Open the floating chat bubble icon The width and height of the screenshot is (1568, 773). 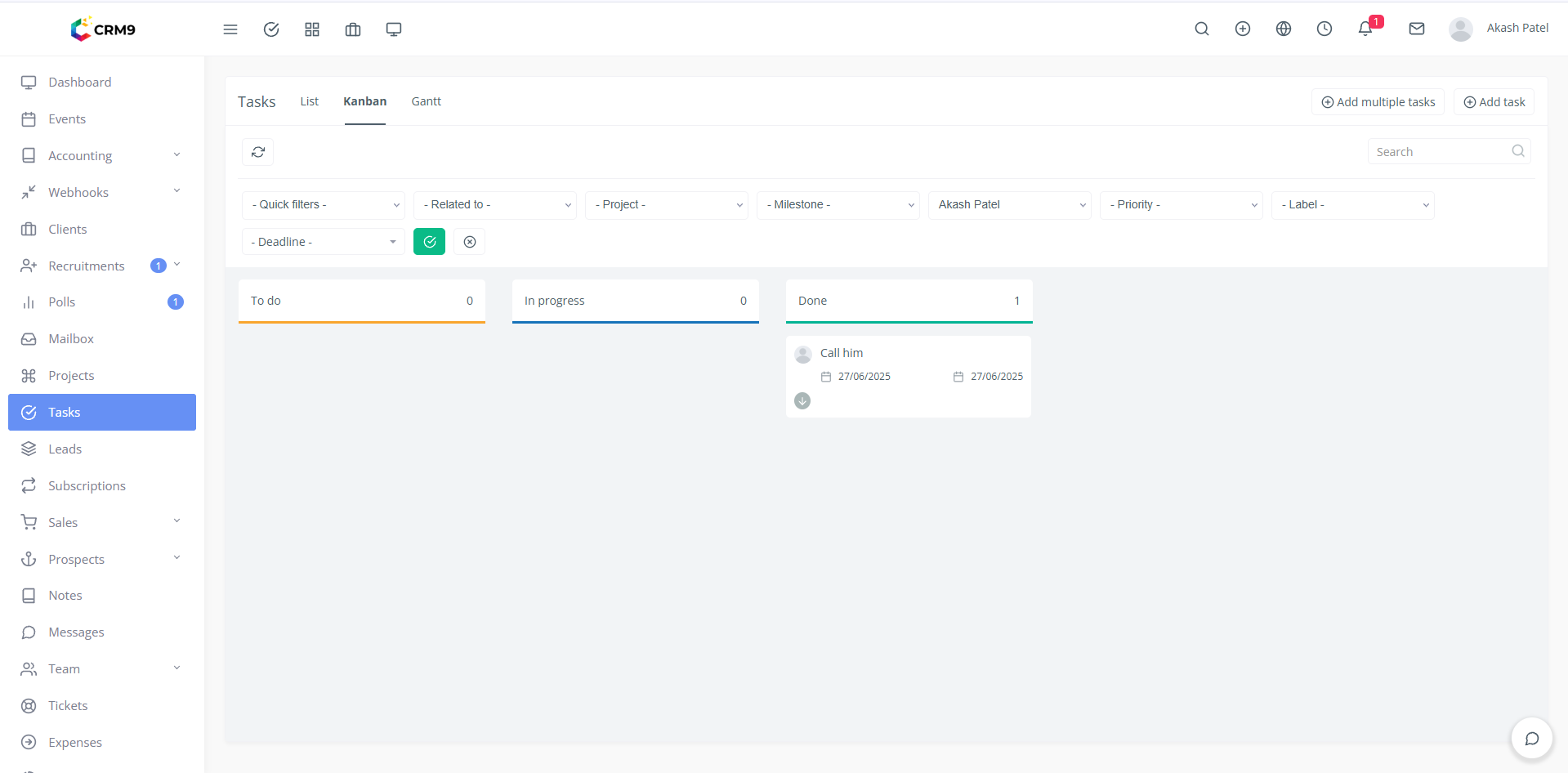click(x=1531, y=739)
